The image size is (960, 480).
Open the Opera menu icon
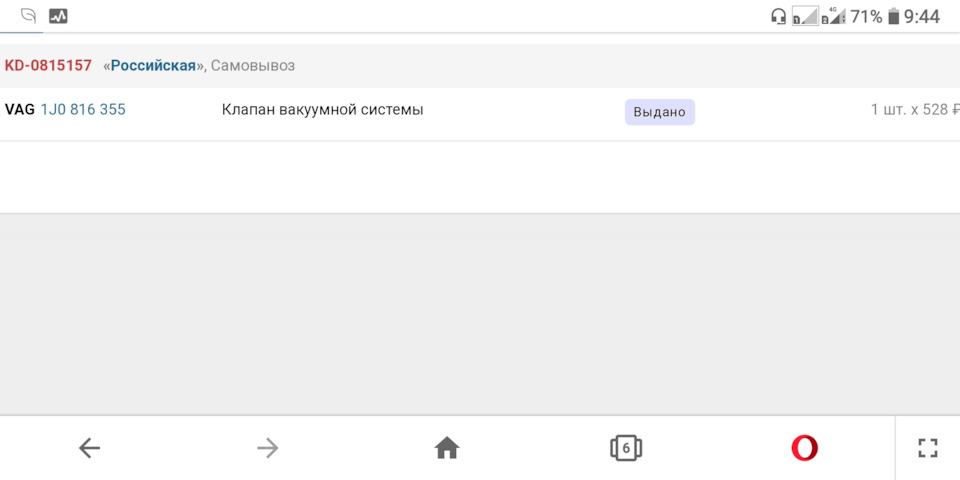[804, 448]
